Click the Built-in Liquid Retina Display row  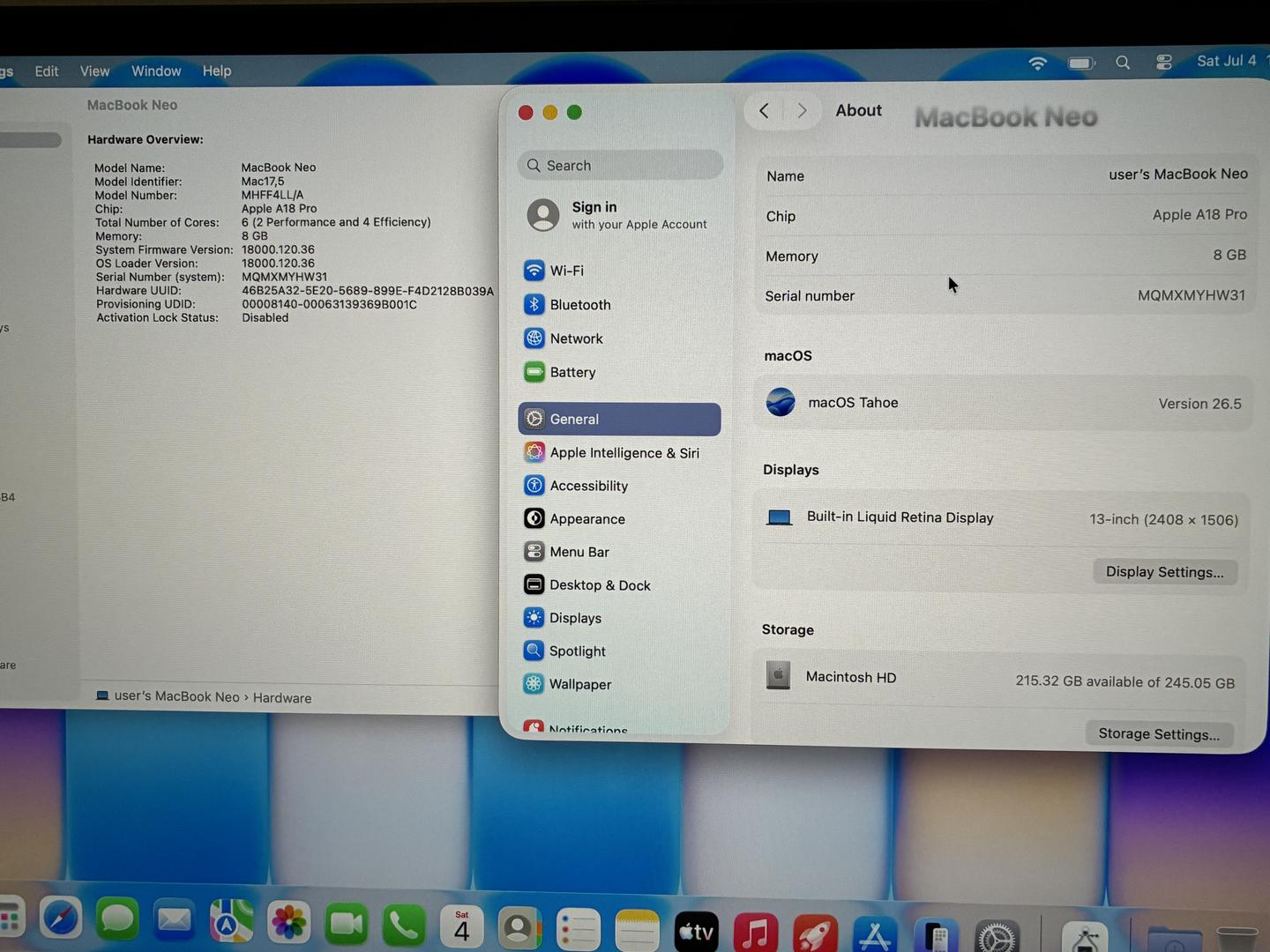pos(1001,518)
